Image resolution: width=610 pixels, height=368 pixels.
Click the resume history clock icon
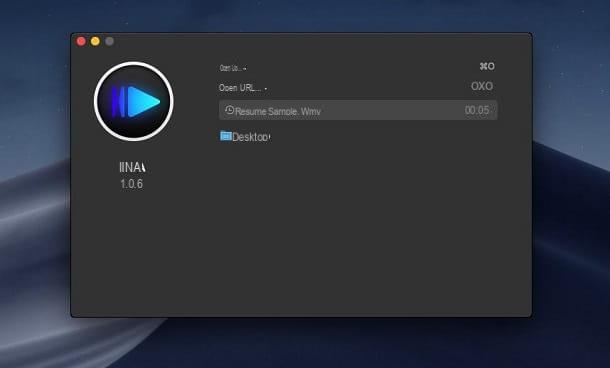229,110
